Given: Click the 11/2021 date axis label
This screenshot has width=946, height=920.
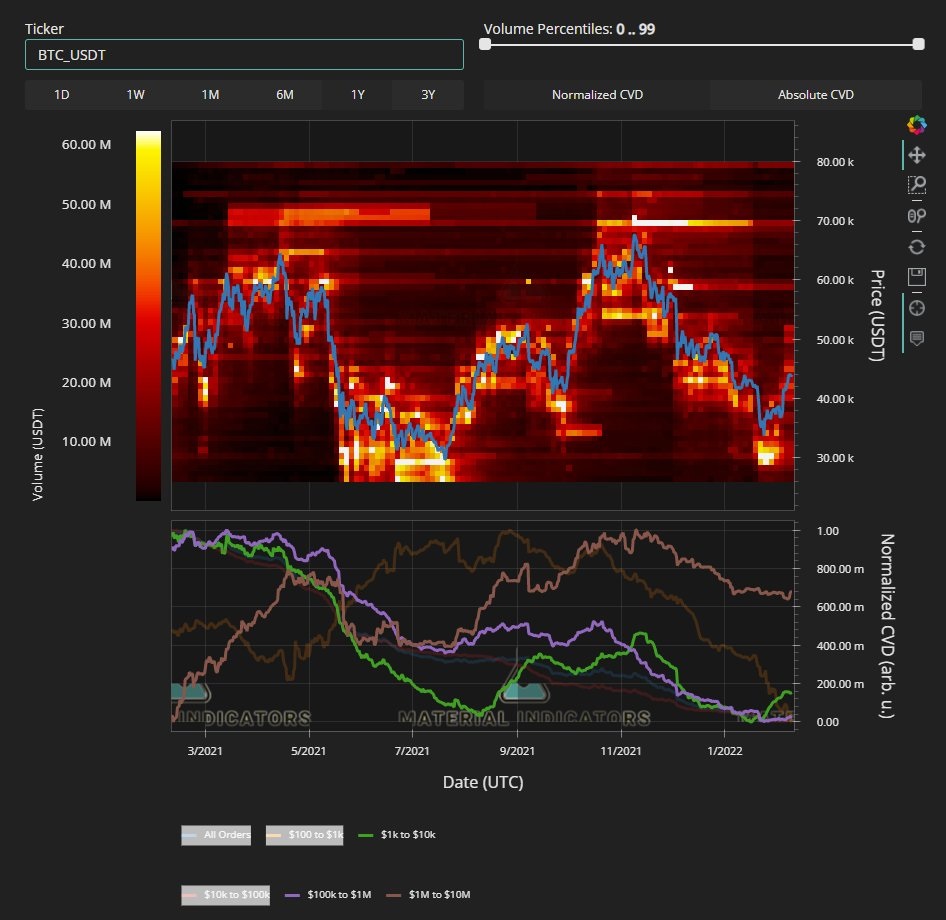Looking at the screenshot, I should [x=621, y=751].
